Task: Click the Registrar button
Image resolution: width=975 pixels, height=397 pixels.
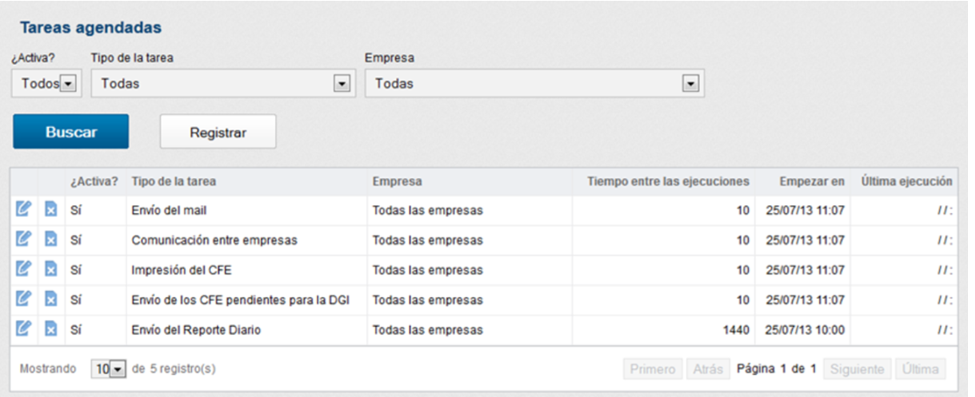Action: [x=218, y=132]
